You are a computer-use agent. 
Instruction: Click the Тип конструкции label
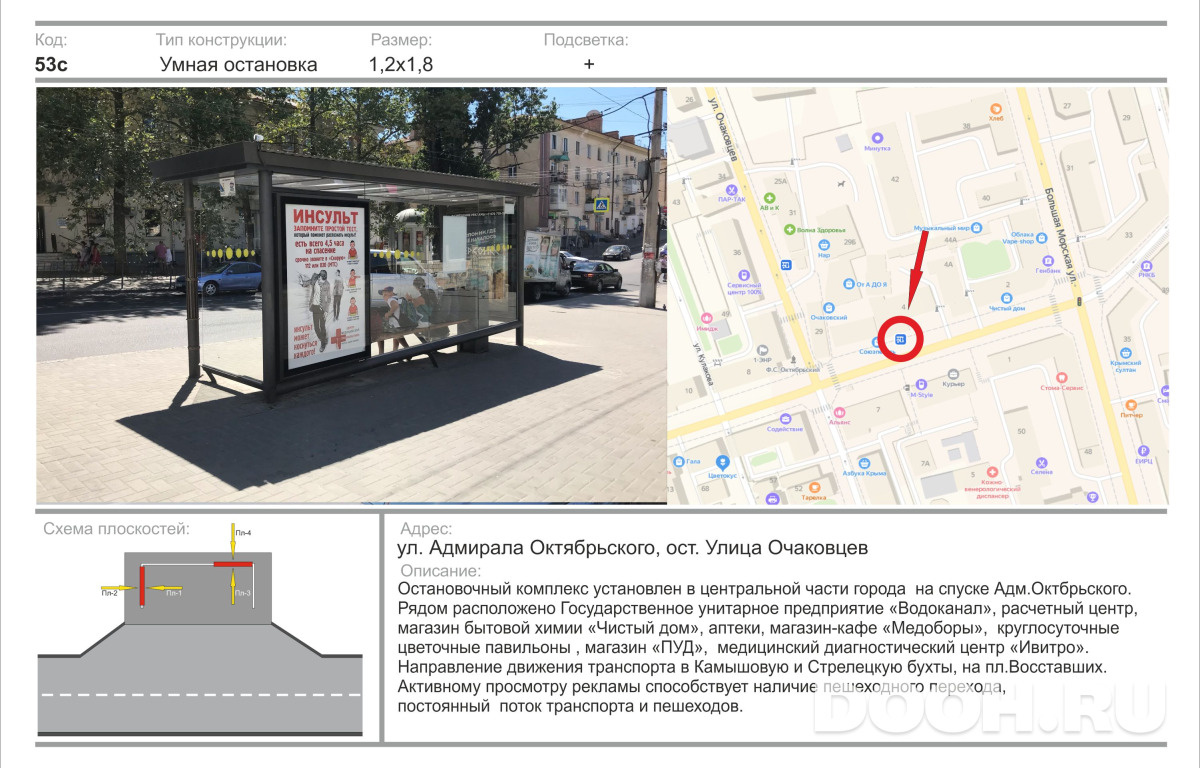221,40
